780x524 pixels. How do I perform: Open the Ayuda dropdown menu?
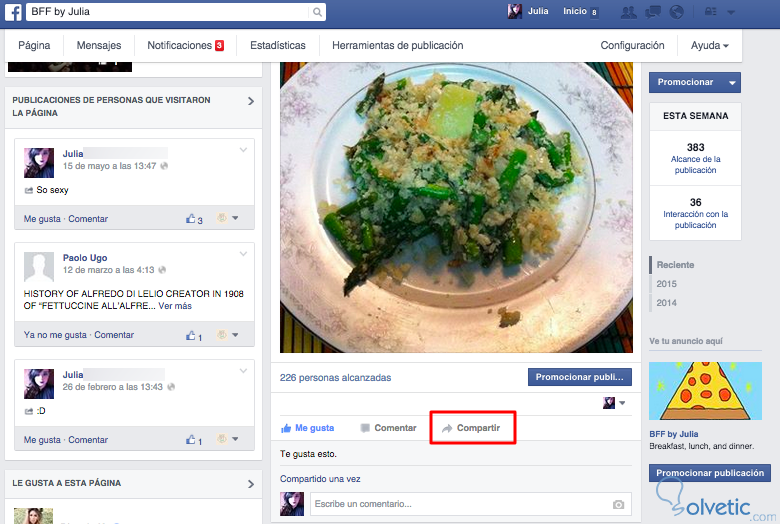[709, 45]
